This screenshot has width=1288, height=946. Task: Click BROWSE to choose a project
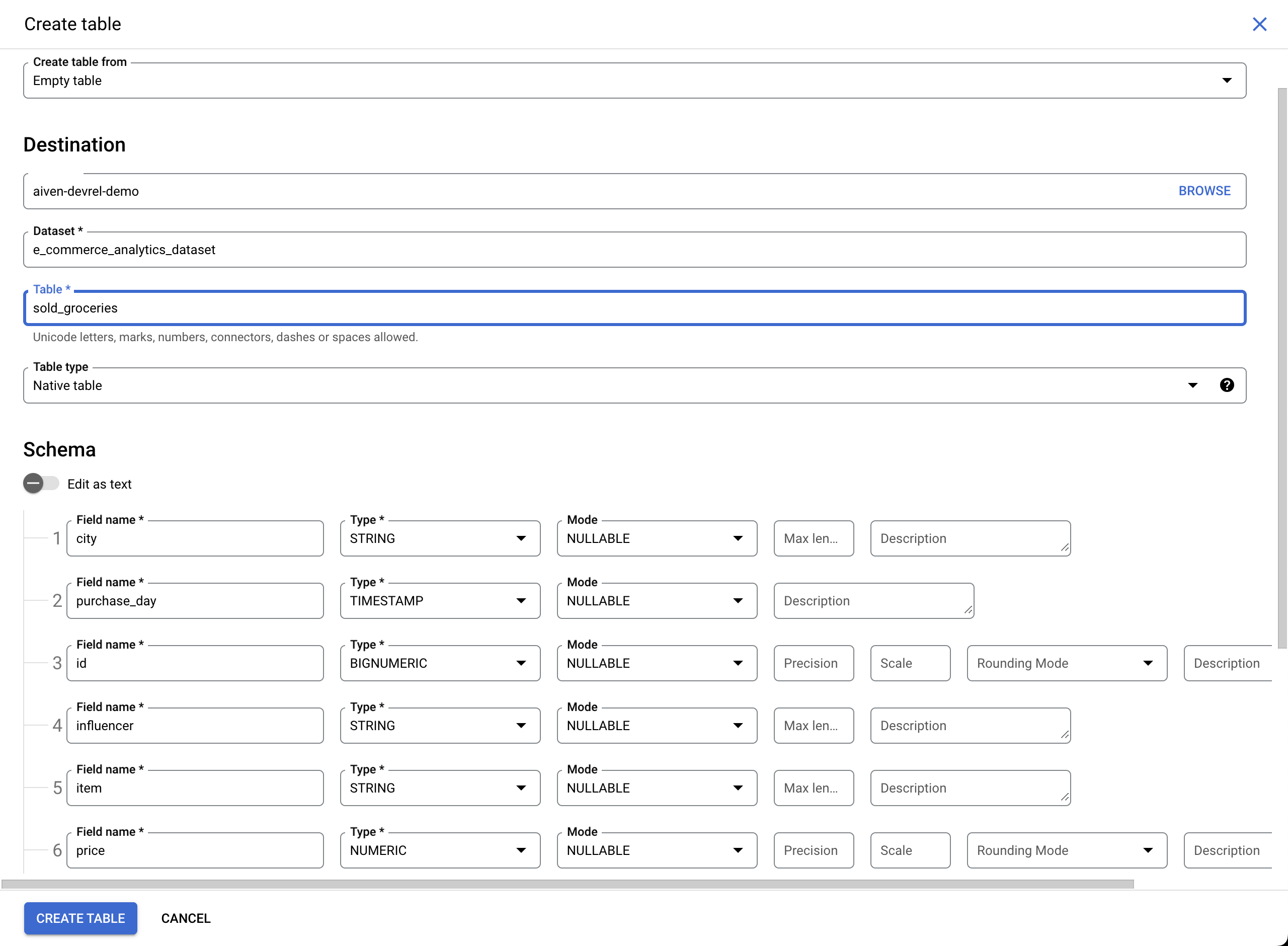tap(1204, 191)
